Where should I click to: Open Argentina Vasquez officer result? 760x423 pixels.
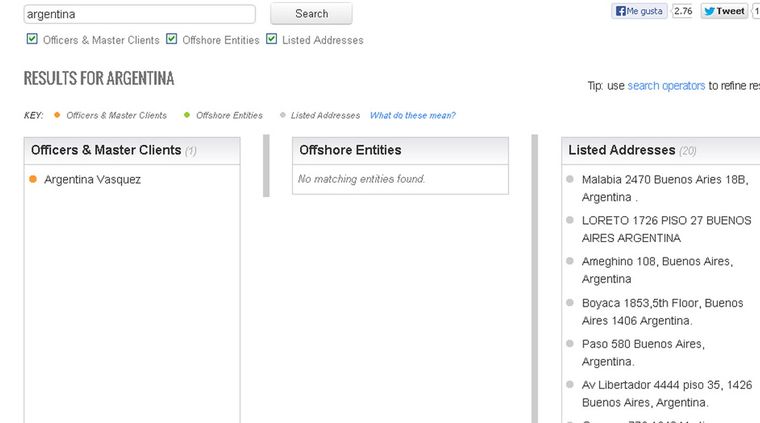(x=92, y=180)
